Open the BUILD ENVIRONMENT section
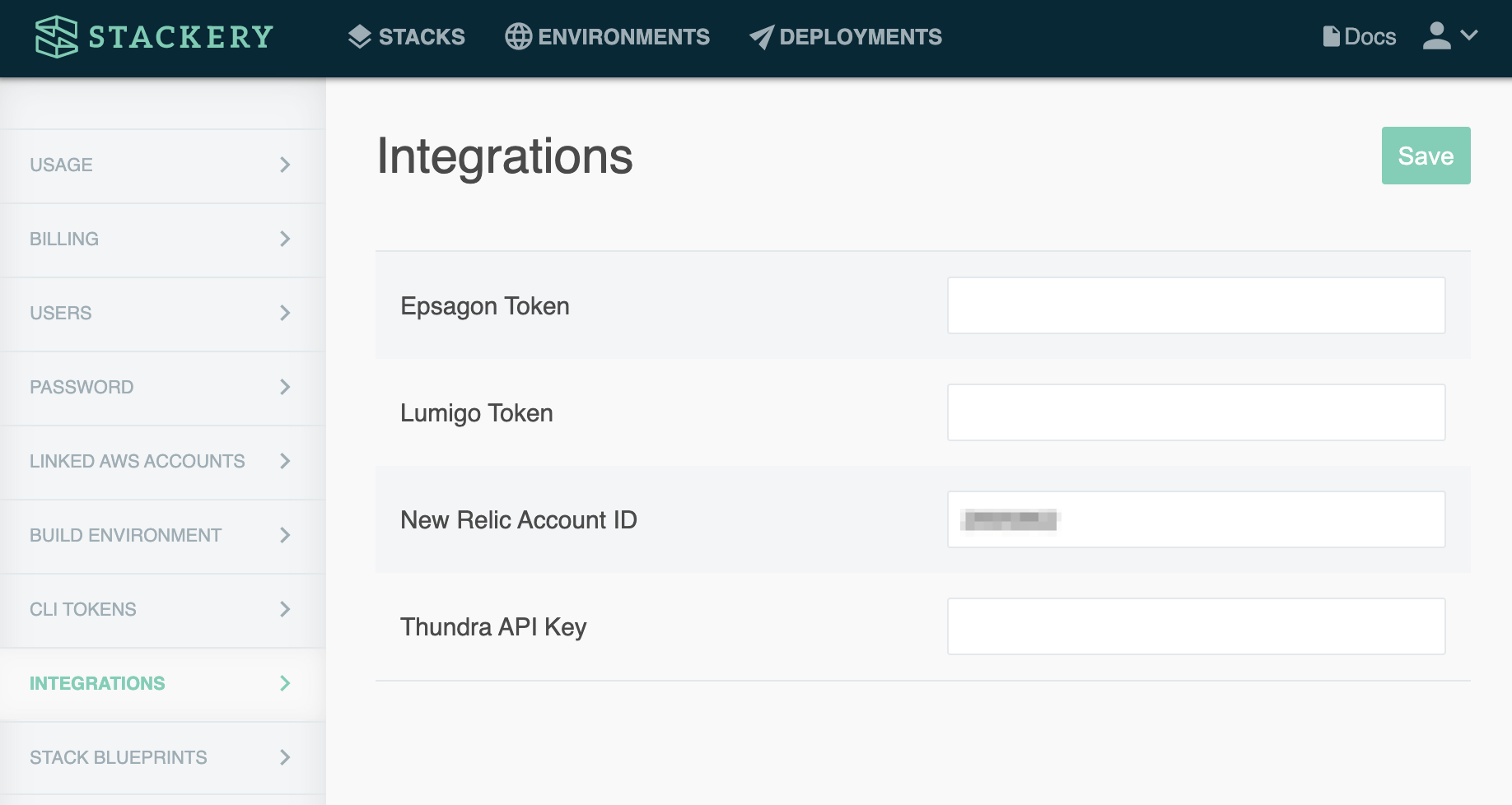Image resolution: width=1512 pixels, height=805 pixels. click(163, 536)
